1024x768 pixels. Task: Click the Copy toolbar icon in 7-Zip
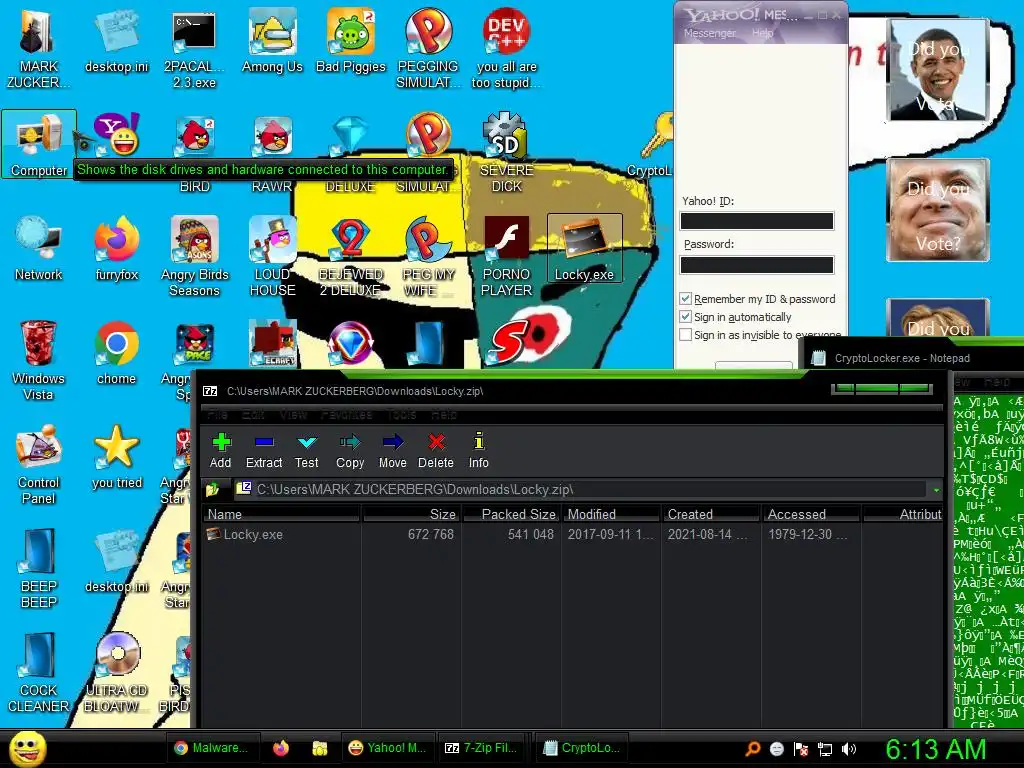tap(350, 451)
